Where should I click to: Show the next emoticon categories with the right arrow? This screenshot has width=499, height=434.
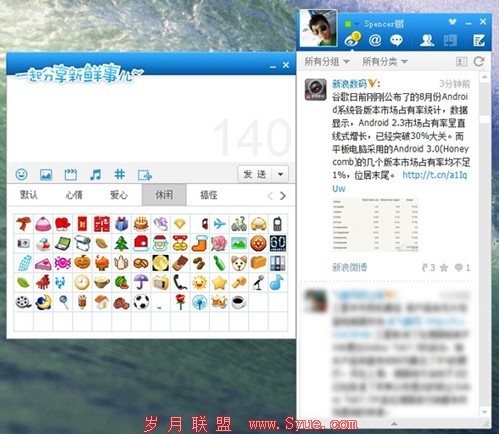tap(283, 196)
